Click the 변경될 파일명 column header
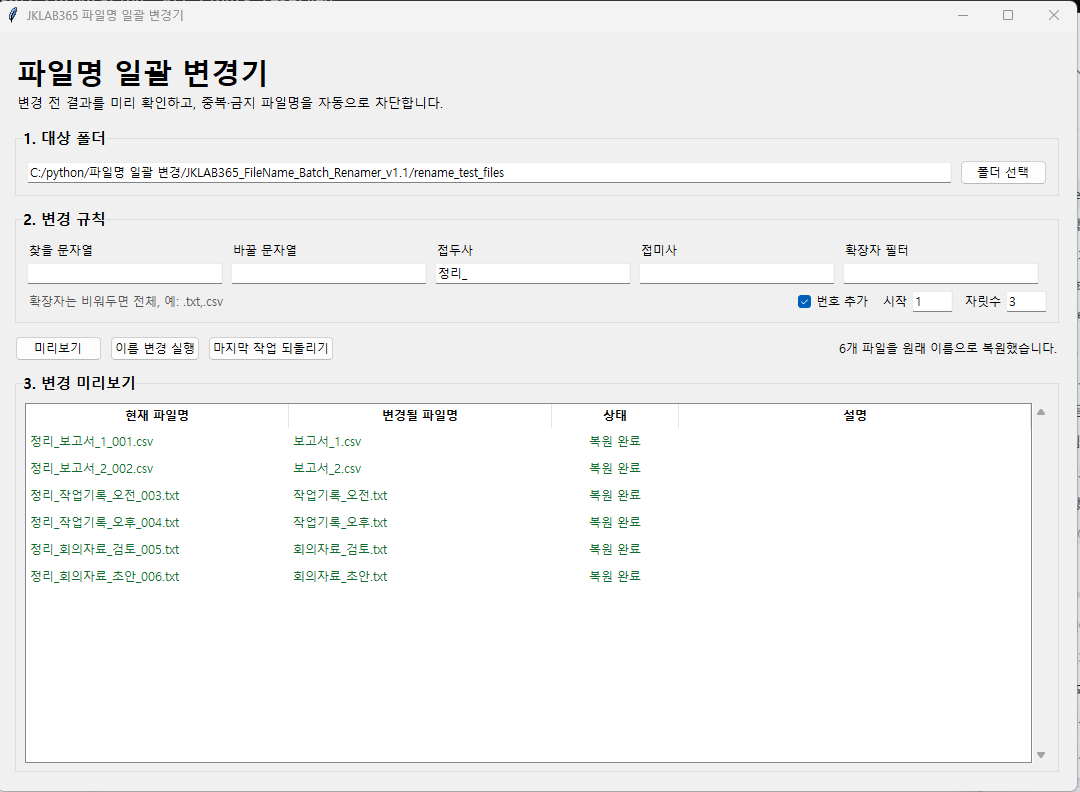The width and height of the screenshot is (1080, 792). coord(420,415)
